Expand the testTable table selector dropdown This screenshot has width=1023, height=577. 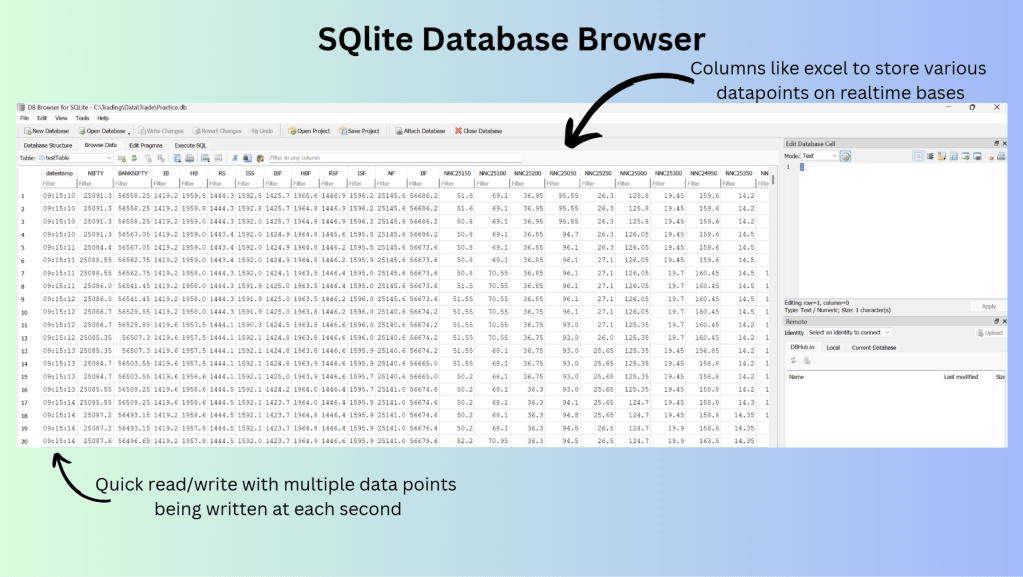(107, 157)
